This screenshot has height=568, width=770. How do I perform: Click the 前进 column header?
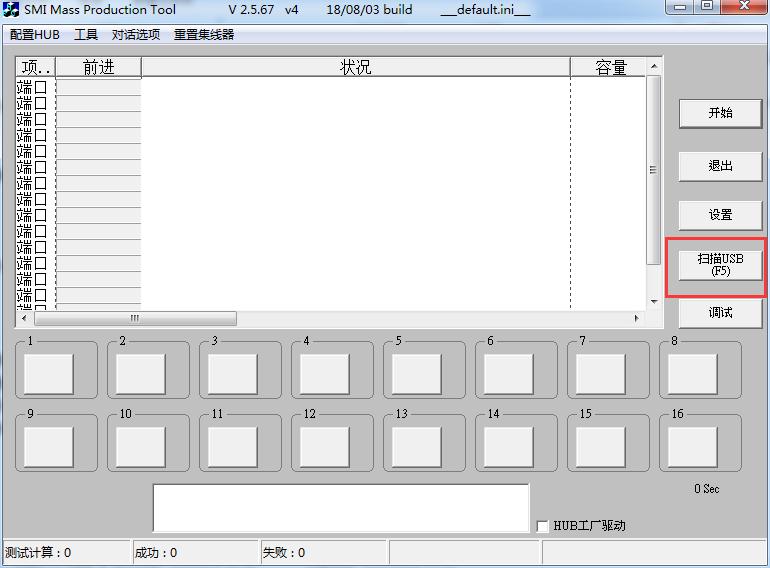pos(99,67)
